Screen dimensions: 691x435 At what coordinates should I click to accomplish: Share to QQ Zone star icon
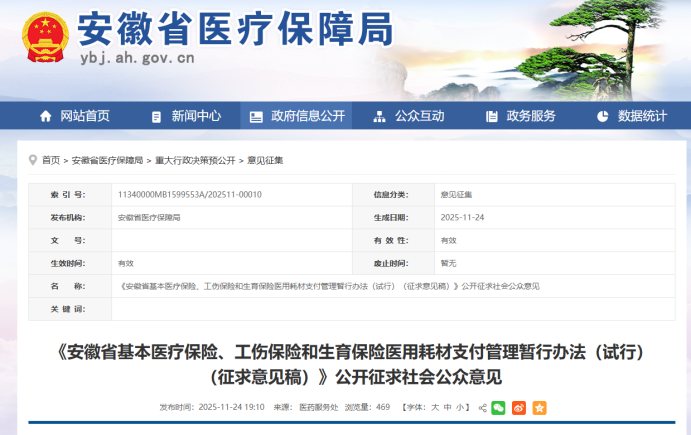[x=539, y=408]
